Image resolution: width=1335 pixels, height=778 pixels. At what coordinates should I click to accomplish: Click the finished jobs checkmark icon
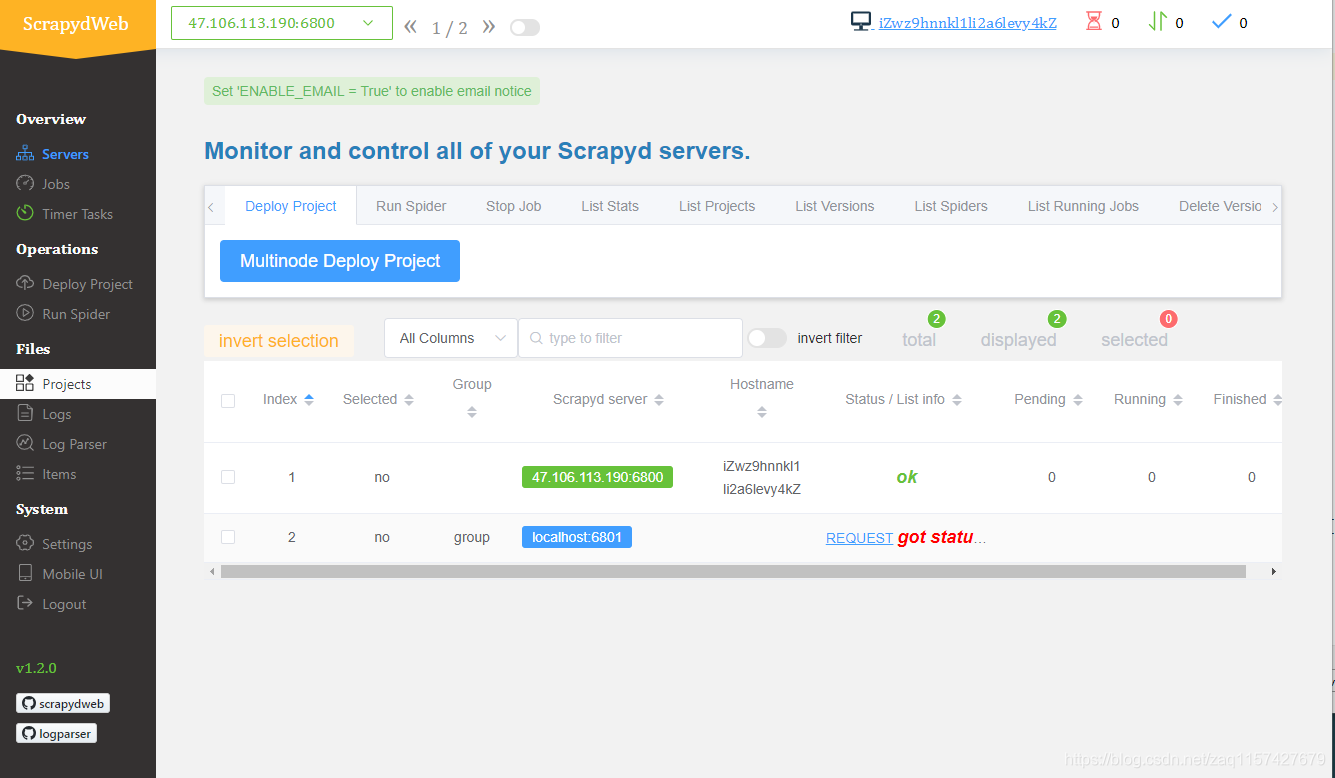pyautogui.click(x=1221, y=21)
